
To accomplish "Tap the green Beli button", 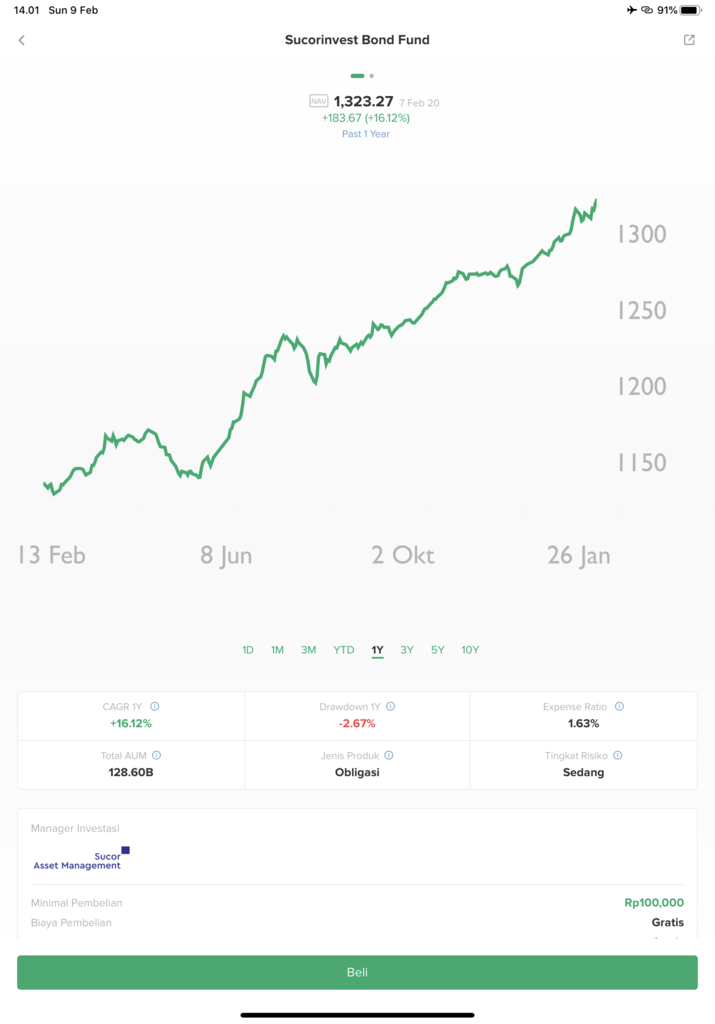I will coord(357,972).
